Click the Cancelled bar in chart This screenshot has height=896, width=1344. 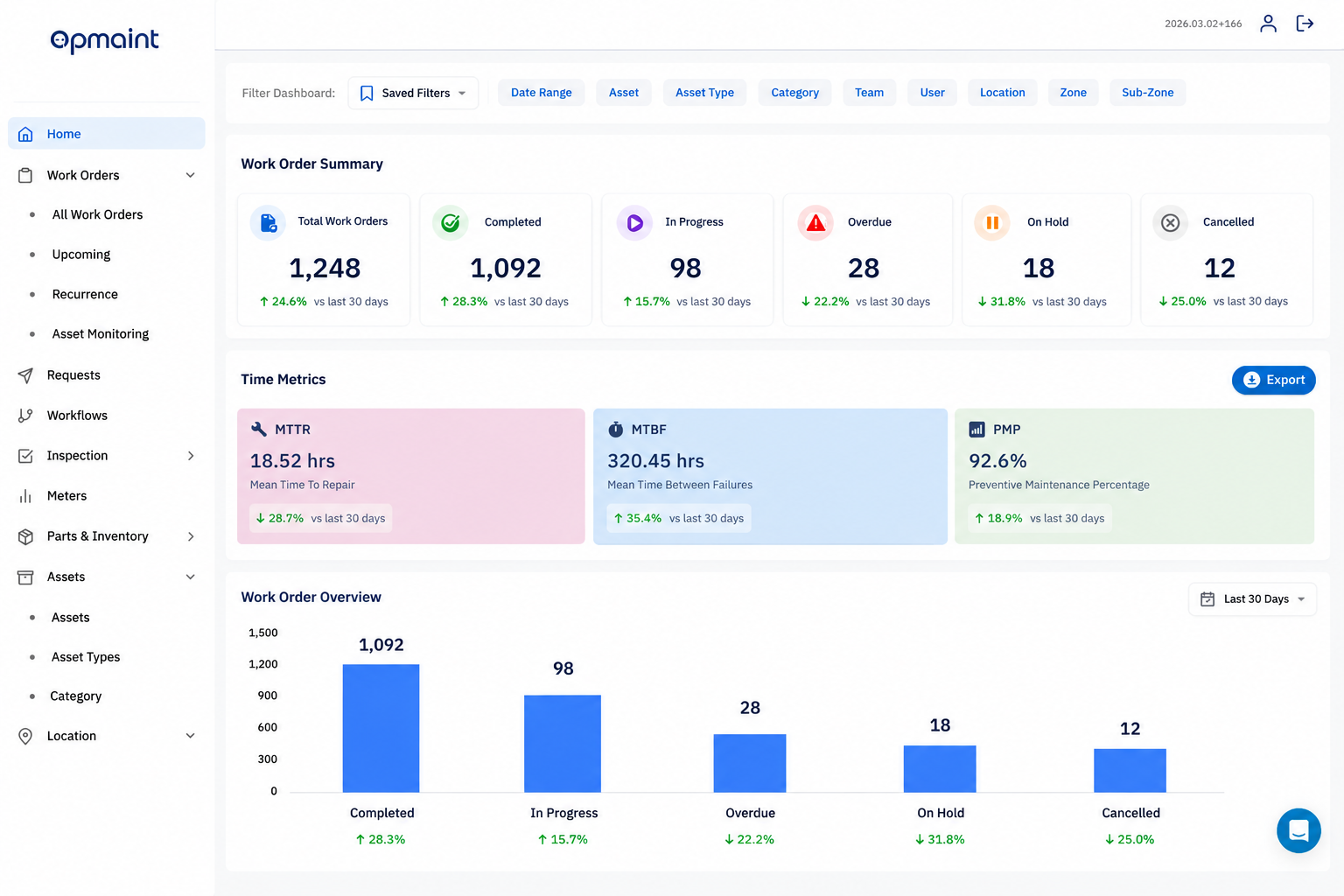click(1130, 771)
